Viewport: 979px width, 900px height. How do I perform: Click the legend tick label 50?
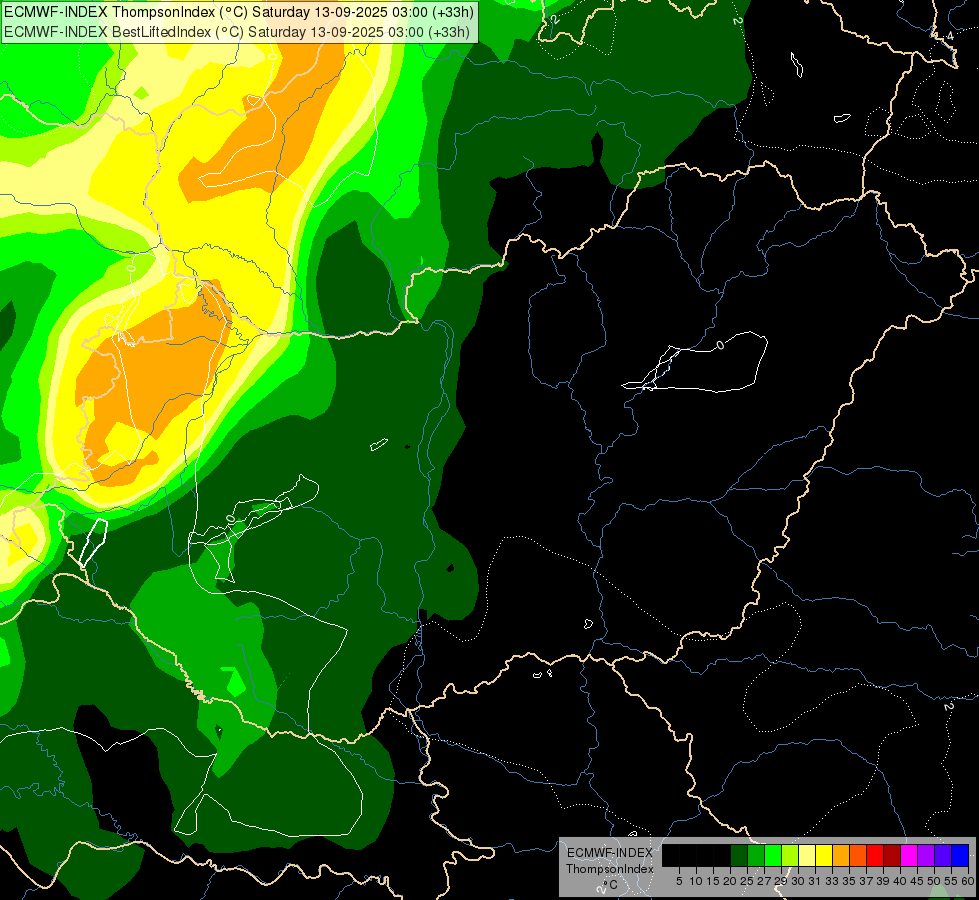coord(934,881)
